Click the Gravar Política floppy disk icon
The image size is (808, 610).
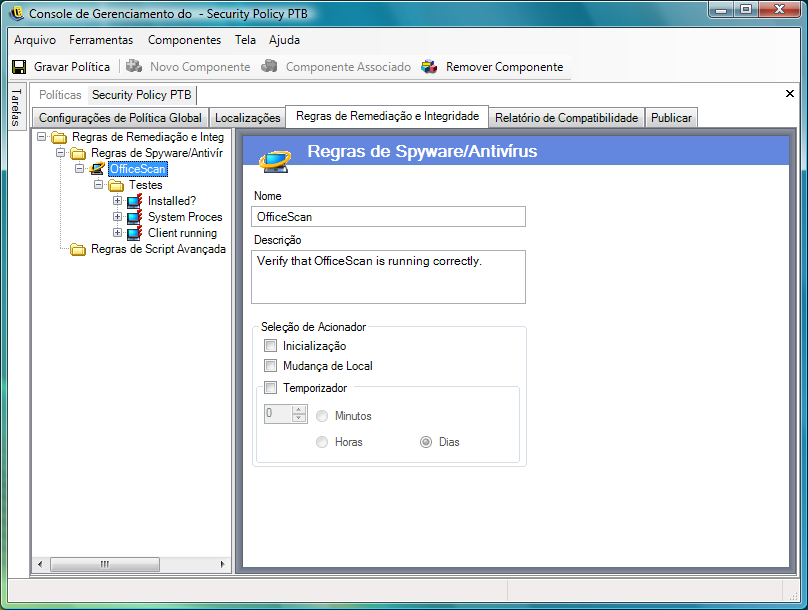pos(19,67)
